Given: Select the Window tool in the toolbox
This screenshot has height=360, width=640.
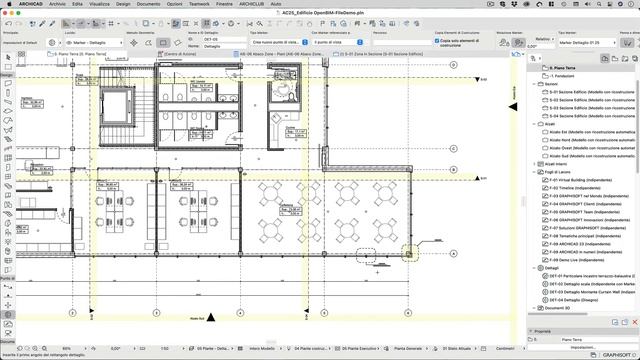Looking at the screenshot, I should (x=8, y=177).
